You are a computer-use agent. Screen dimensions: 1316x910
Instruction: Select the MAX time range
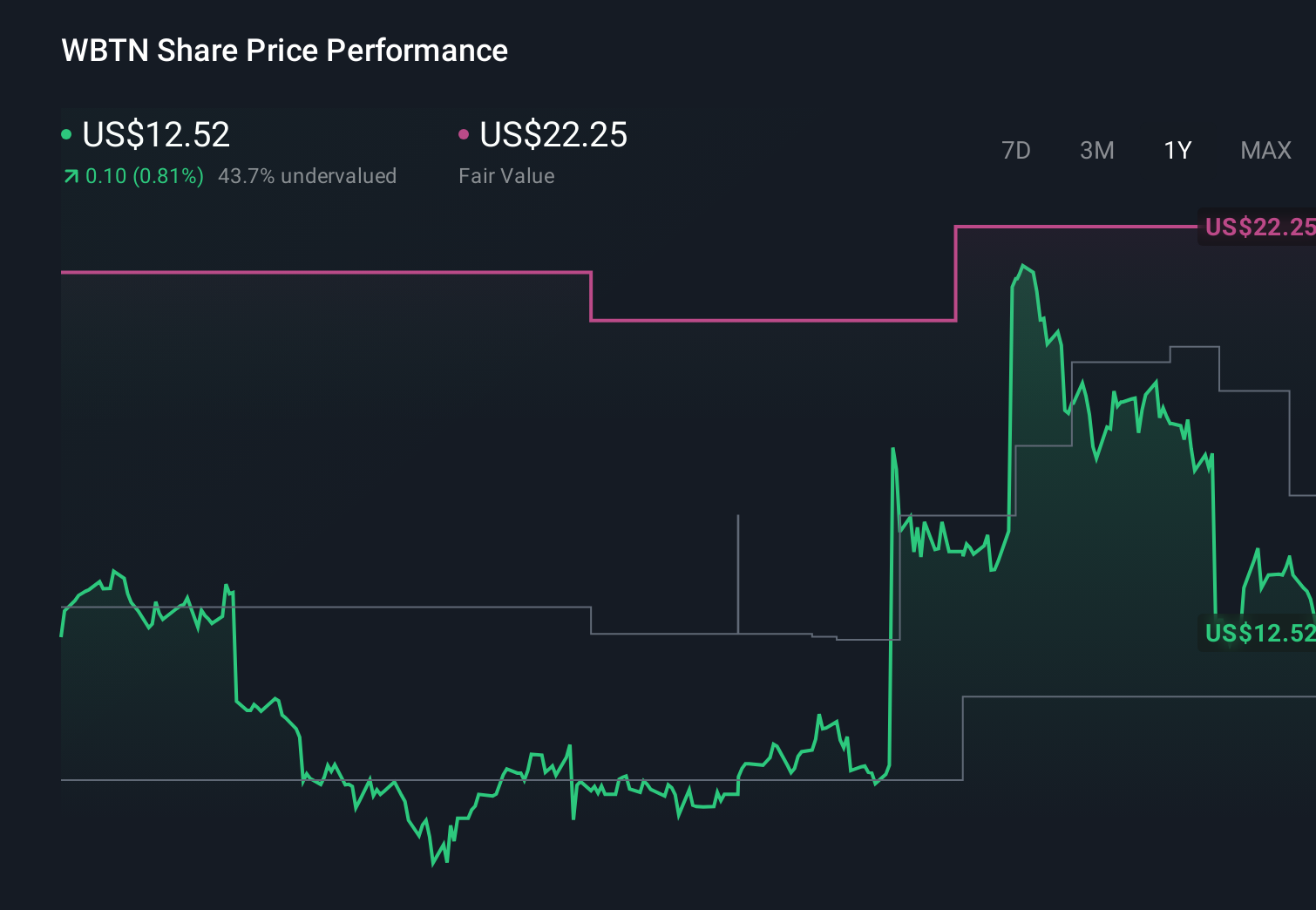tap(1265, 150)
